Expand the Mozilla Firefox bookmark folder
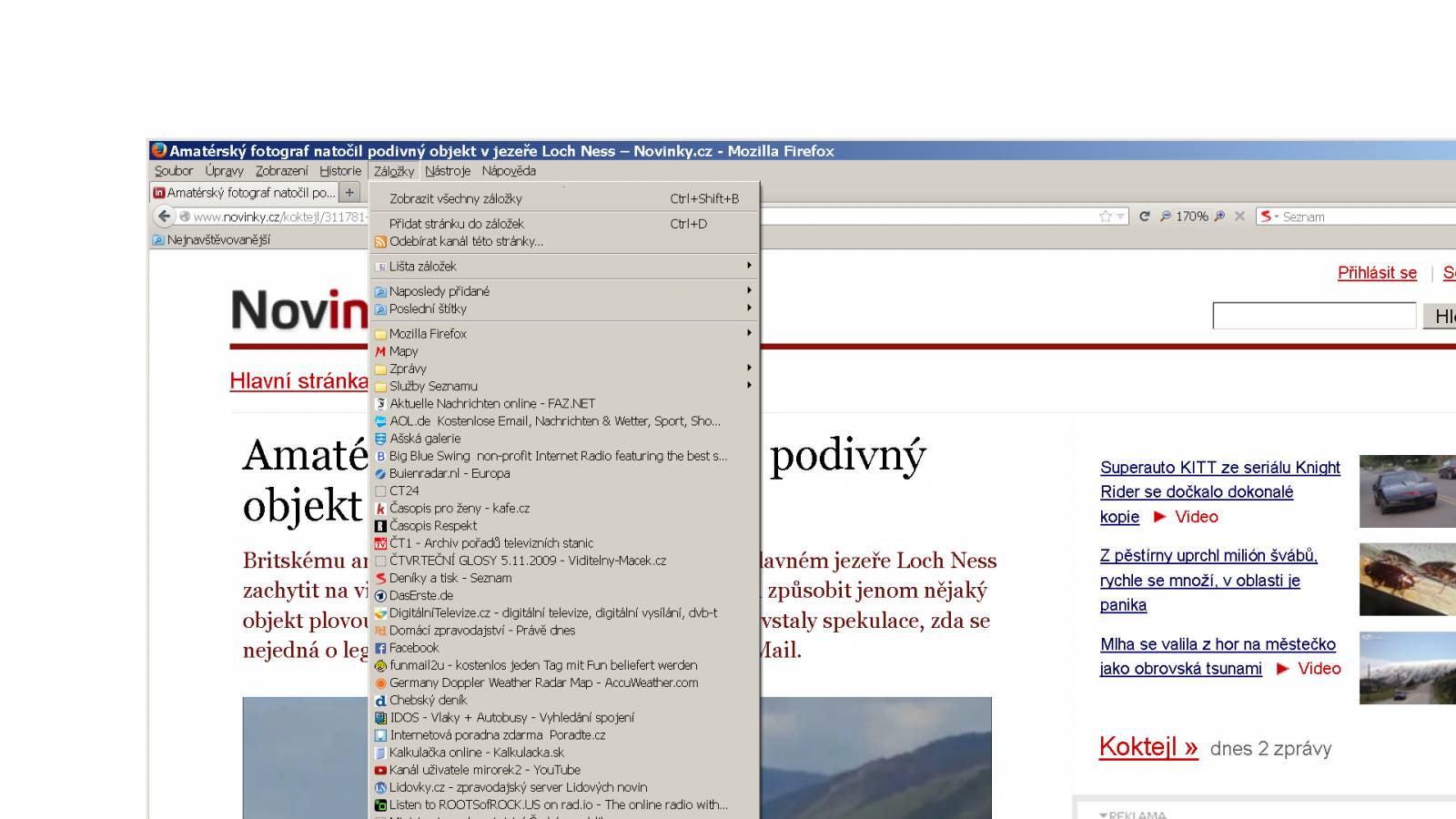The width and height of the screenshot is (1456, 819). pyautogui.click(x=564, y=334)
